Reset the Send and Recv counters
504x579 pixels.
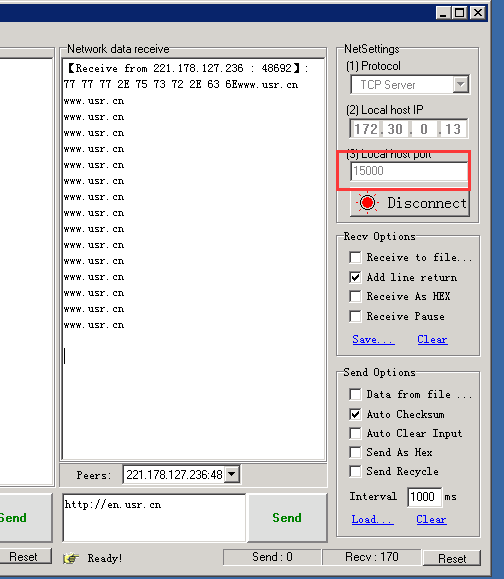coord(452,558)
